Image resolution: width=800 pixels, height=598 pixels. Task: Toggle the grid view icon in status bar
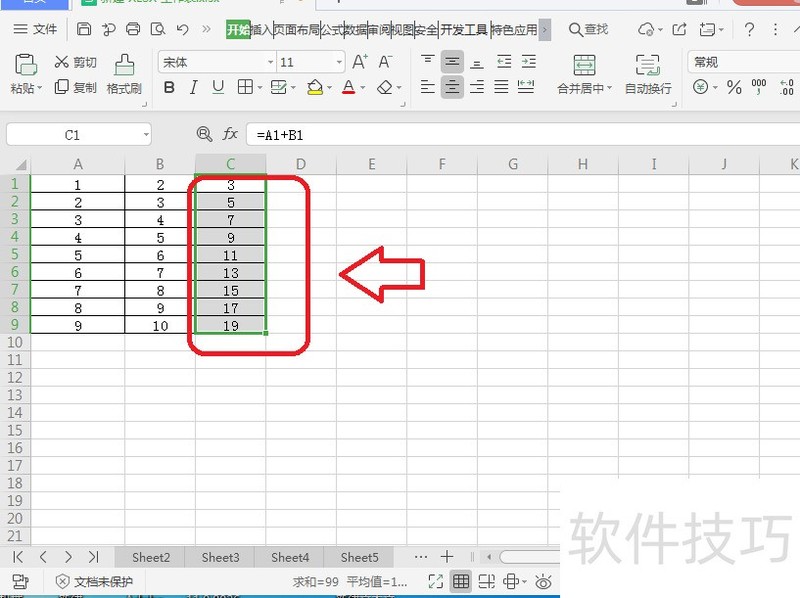click(x=462, y=580)
